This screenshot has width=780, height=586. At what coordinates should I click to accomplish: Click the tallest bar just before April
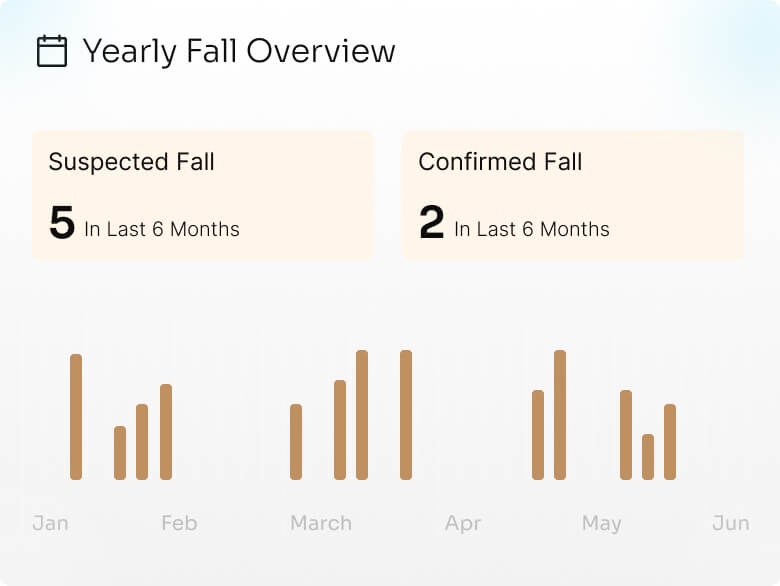[406, 415]
